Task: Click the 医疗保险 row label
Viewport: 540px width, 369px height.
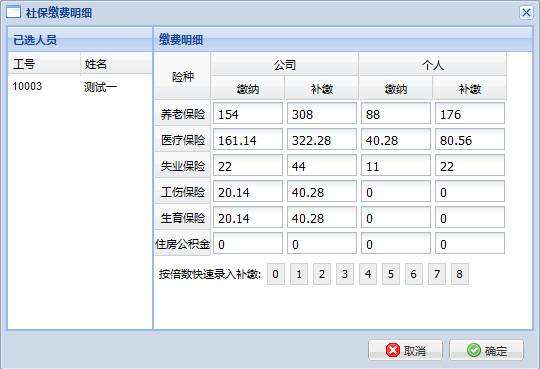Action: click(x=183, y=140)
